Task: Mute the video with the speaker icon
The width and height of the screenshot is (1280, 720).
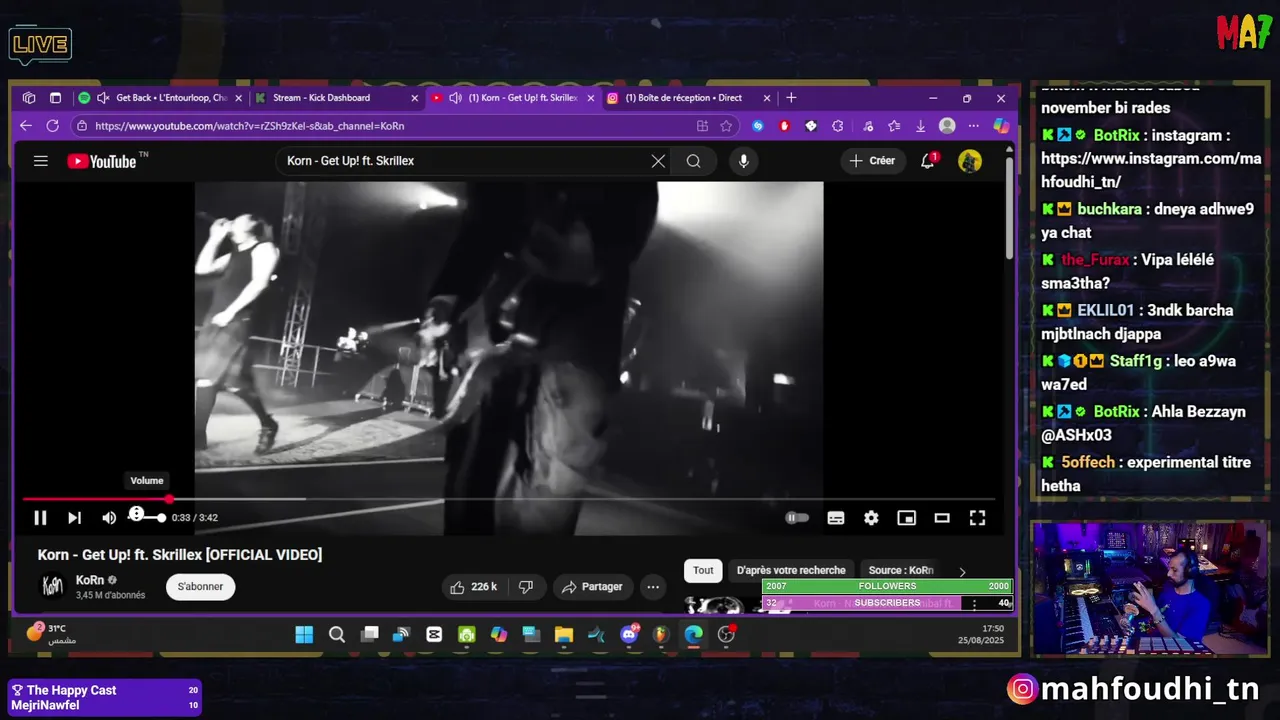Action: [109, 518]
